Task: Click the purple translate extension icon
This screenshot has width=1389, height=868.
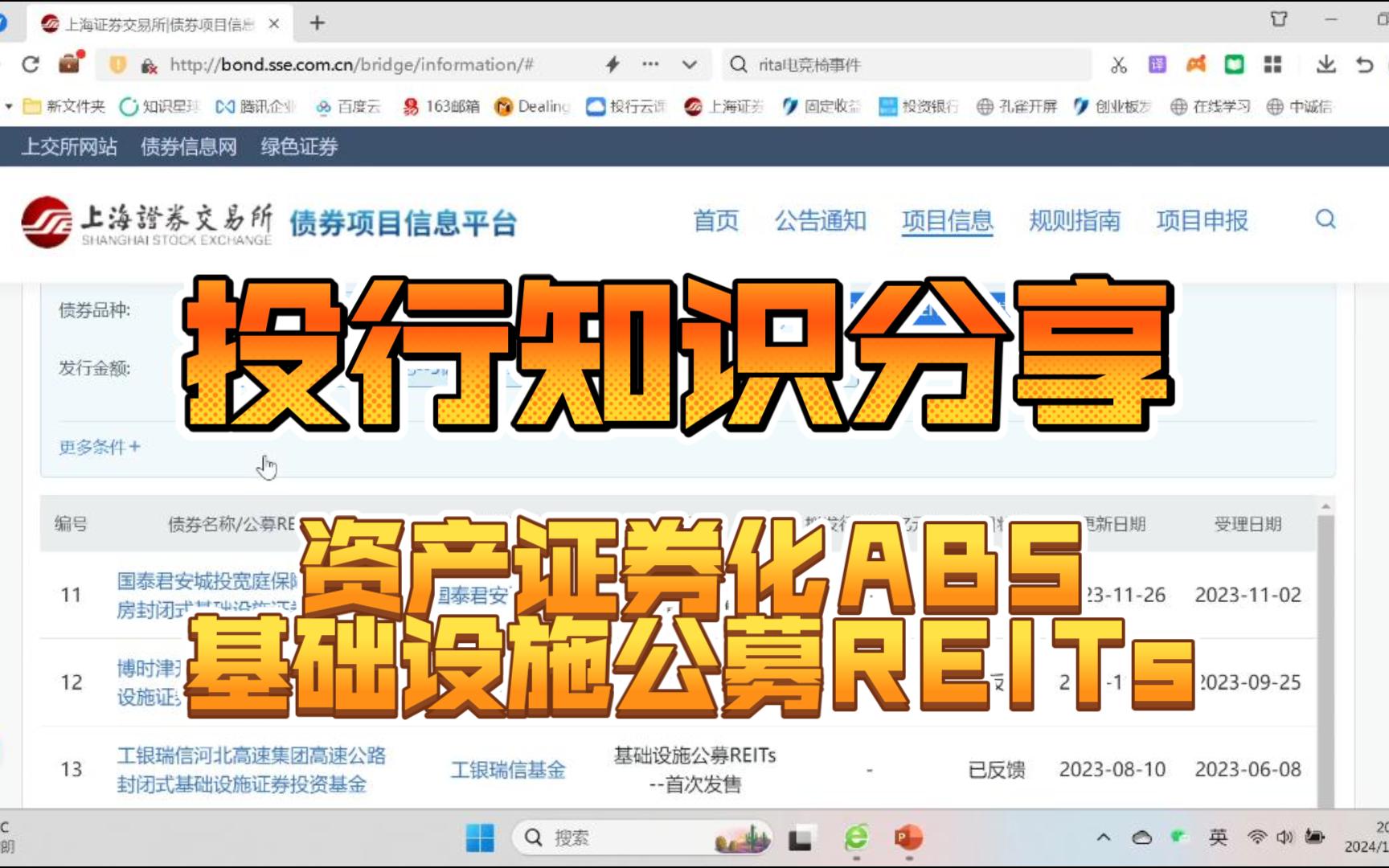Action: tap(1157, 64)
